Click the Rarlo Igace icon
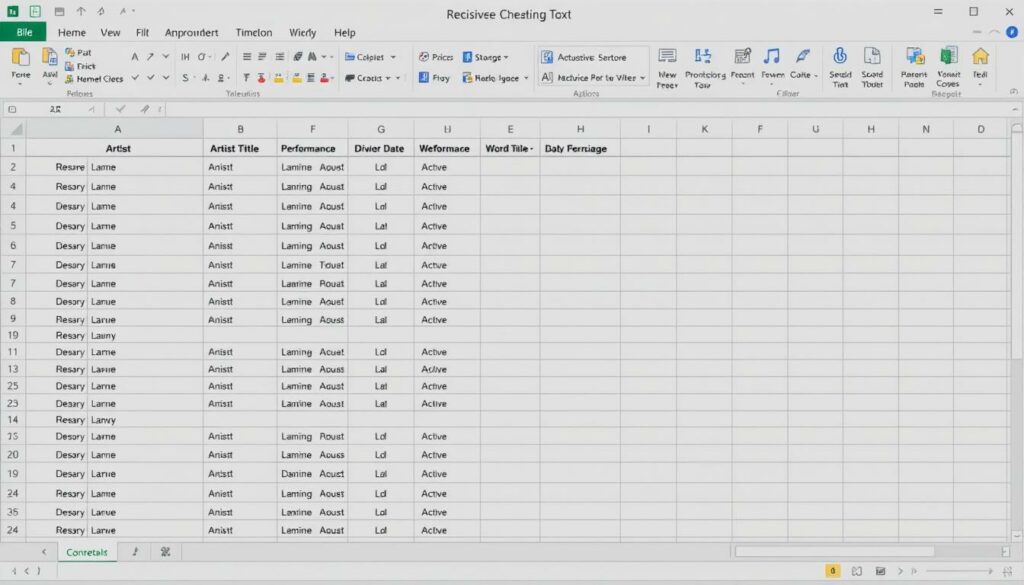 coord(468,78)
